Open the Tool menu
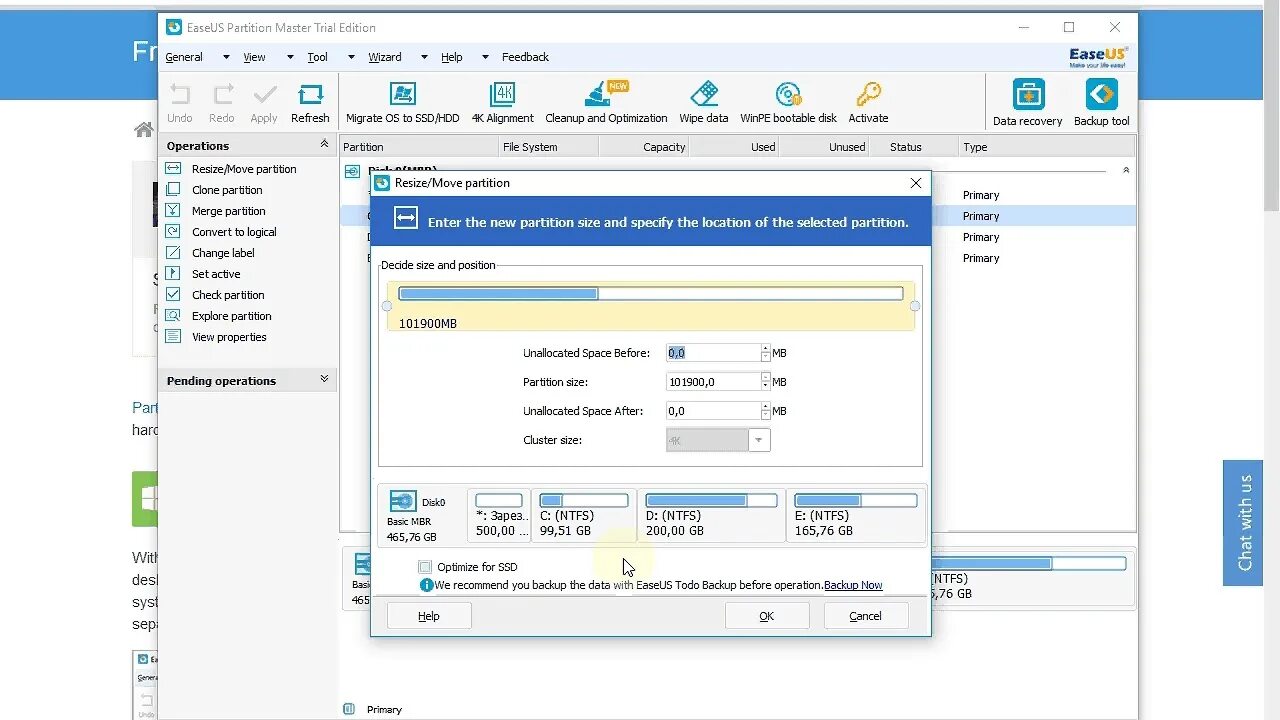Viewport: 1280px width, 720px height. pos(317,57)
